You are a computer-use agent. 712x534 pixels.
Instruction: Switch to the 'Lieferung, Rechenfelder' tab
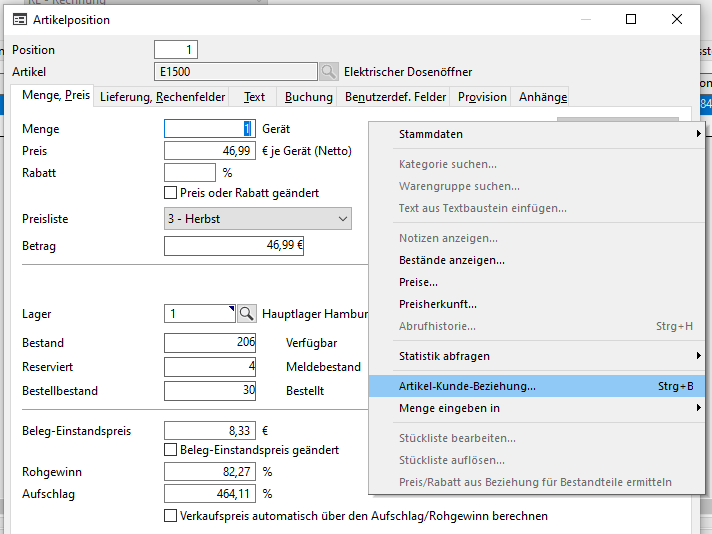pyautogui.click(x=163, y=97)
